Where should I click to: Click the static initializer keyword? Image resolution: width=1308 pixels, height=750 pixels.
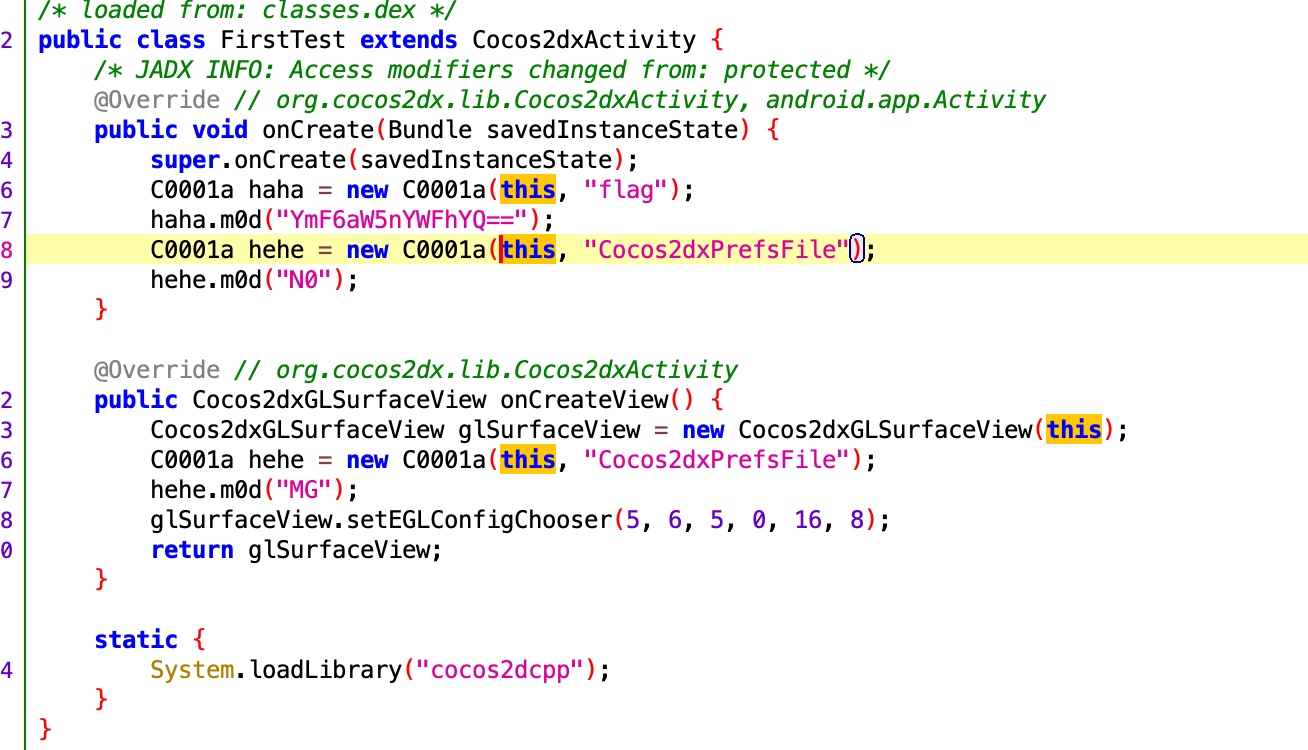136,640
